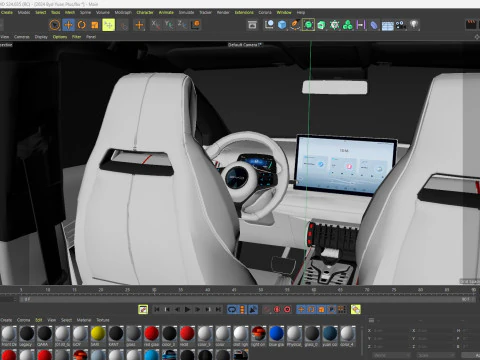Open the Simulate menu
480x360 pixels.
[186, 12]
